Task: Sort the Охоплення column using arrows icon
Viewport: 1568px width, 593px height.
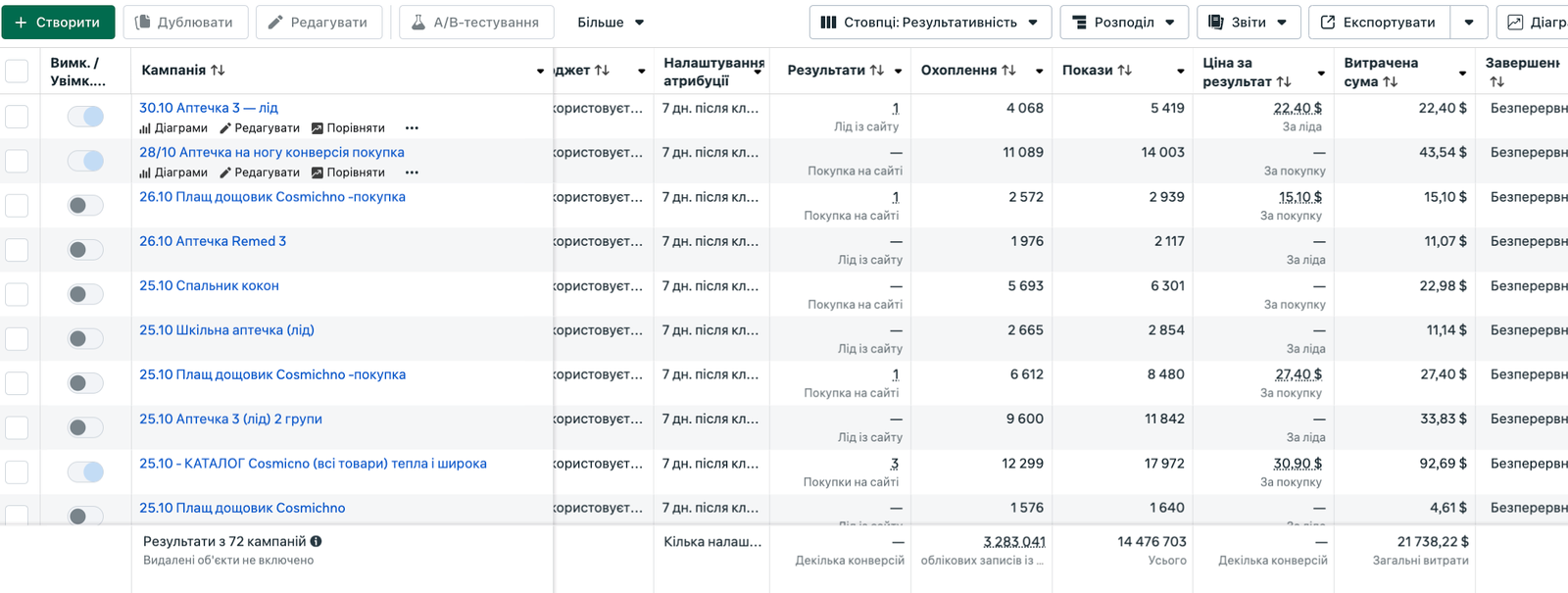Action: [x=1008, y=71]
